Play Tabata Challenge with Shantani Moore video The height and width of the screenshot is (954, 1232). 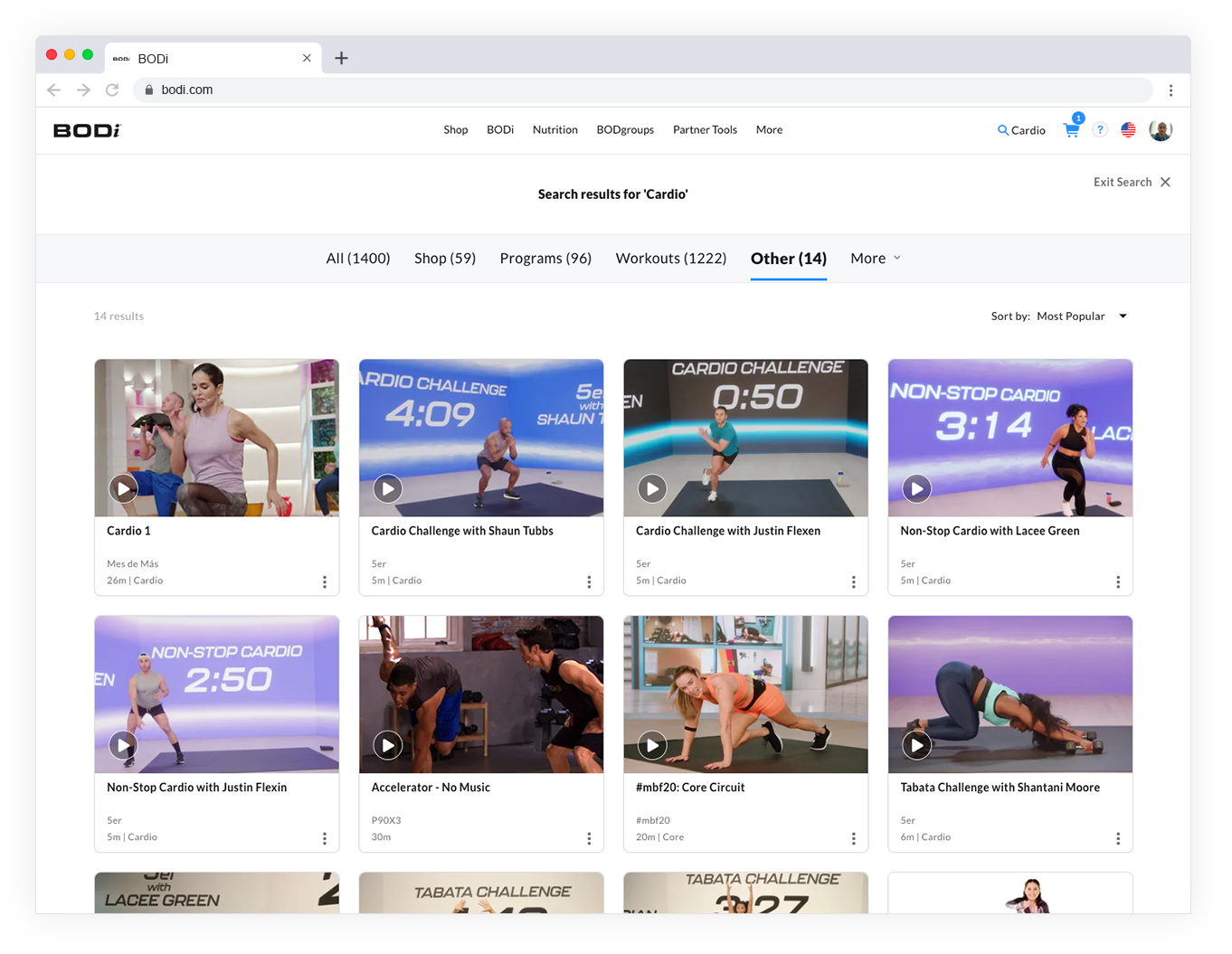pos(917,745)
